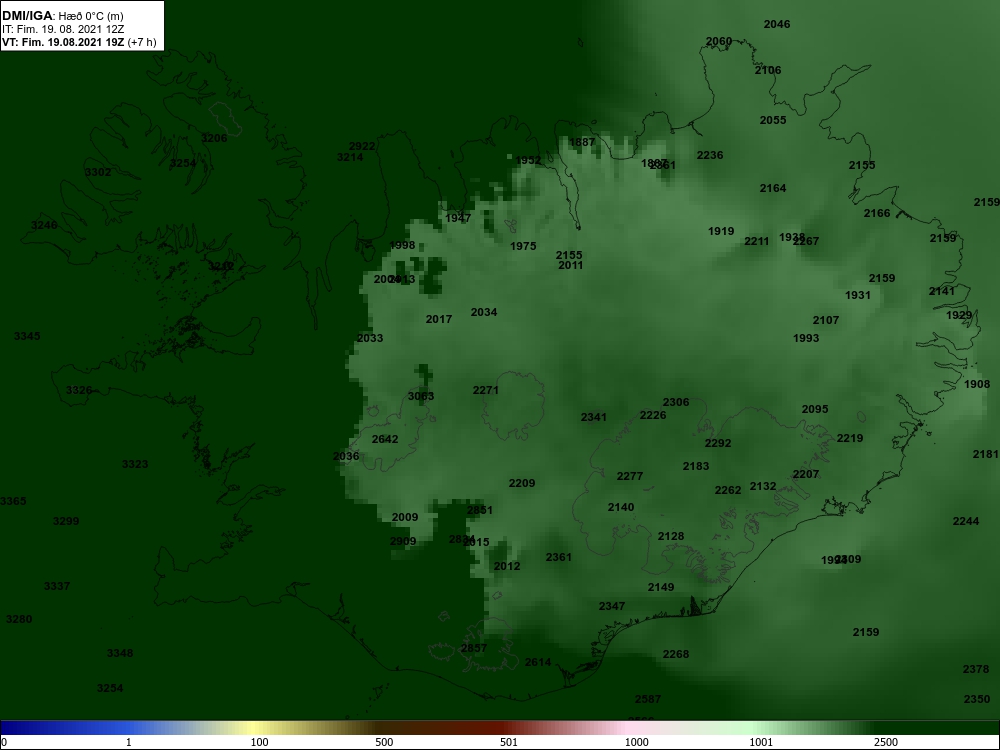Click the 2166 value on the map
Image resolution: width=1000 pixels, height=750 pixels.
[877, 213]
